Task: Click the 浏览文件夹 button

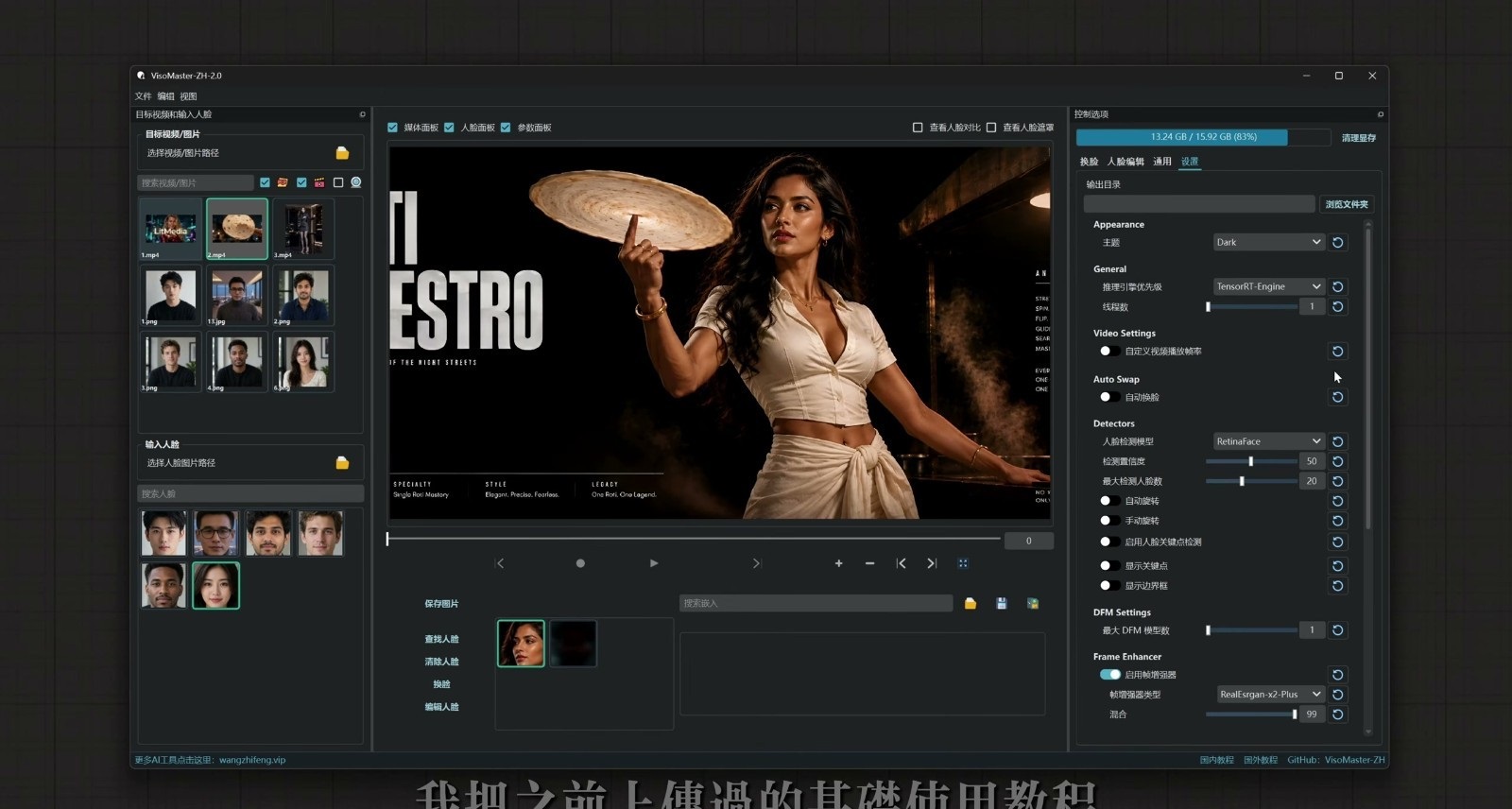Action: (x=1347, y=204)
